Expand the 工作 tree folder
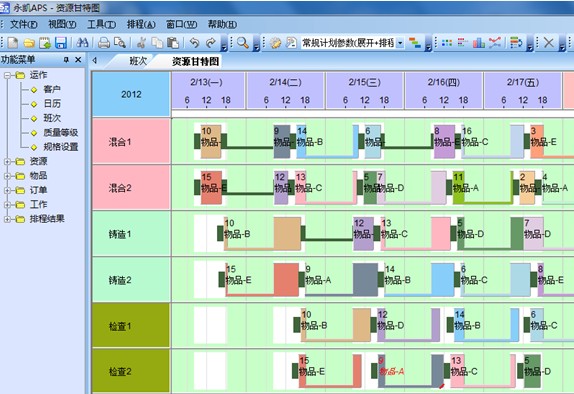The width and height of the screenshot is (574, 394). [x=7, y=205]
